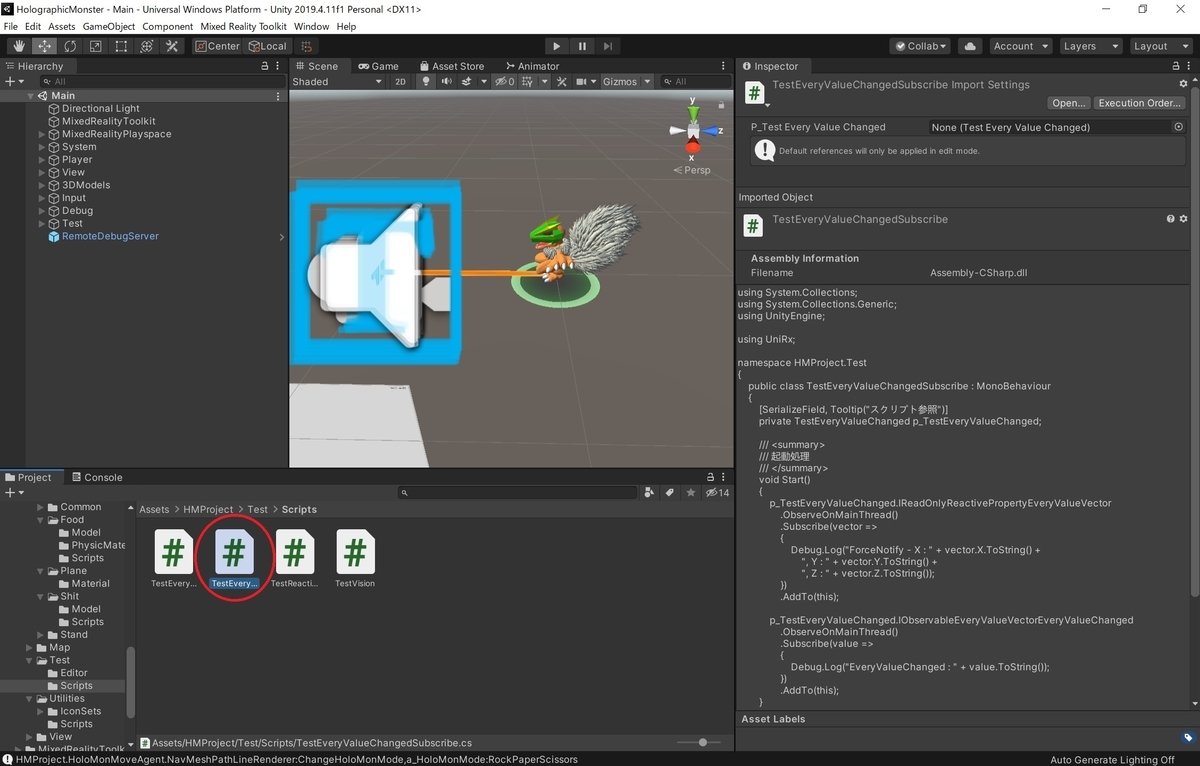Toggle hidden packages visibility count in Project

(x=717, y=492)
